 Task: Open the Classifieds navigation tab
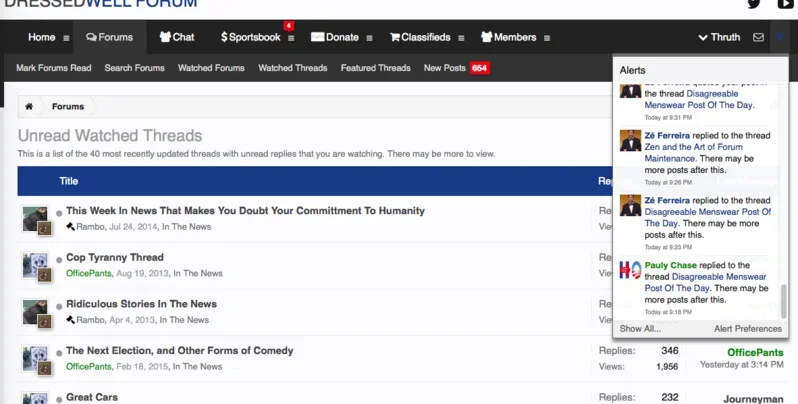420,37
